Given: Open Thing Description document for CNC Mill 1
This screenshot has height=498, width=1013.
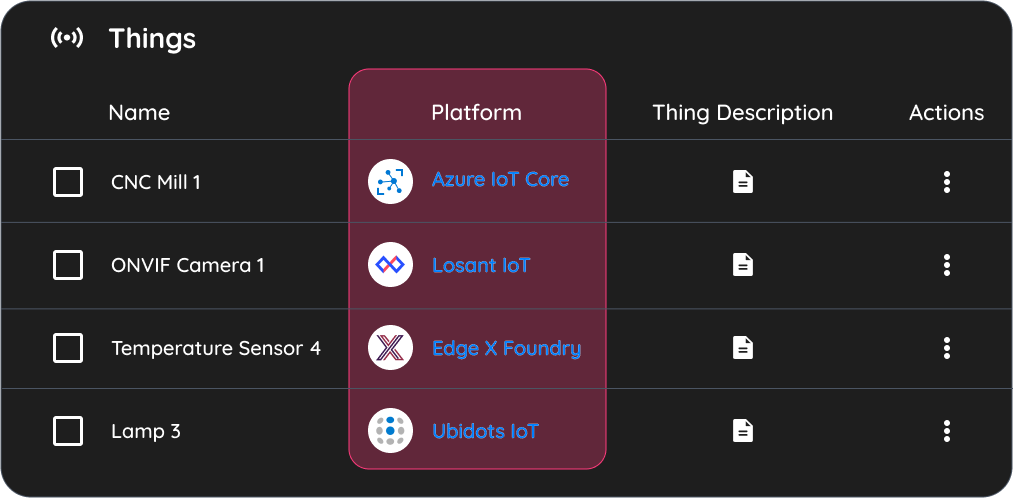Looking at the screenshot, I should coord(742,182).
